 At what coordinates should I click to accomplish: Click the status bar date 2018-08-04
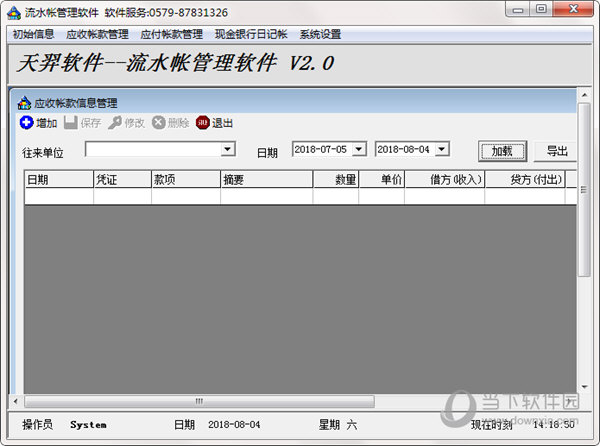(234, 425)
